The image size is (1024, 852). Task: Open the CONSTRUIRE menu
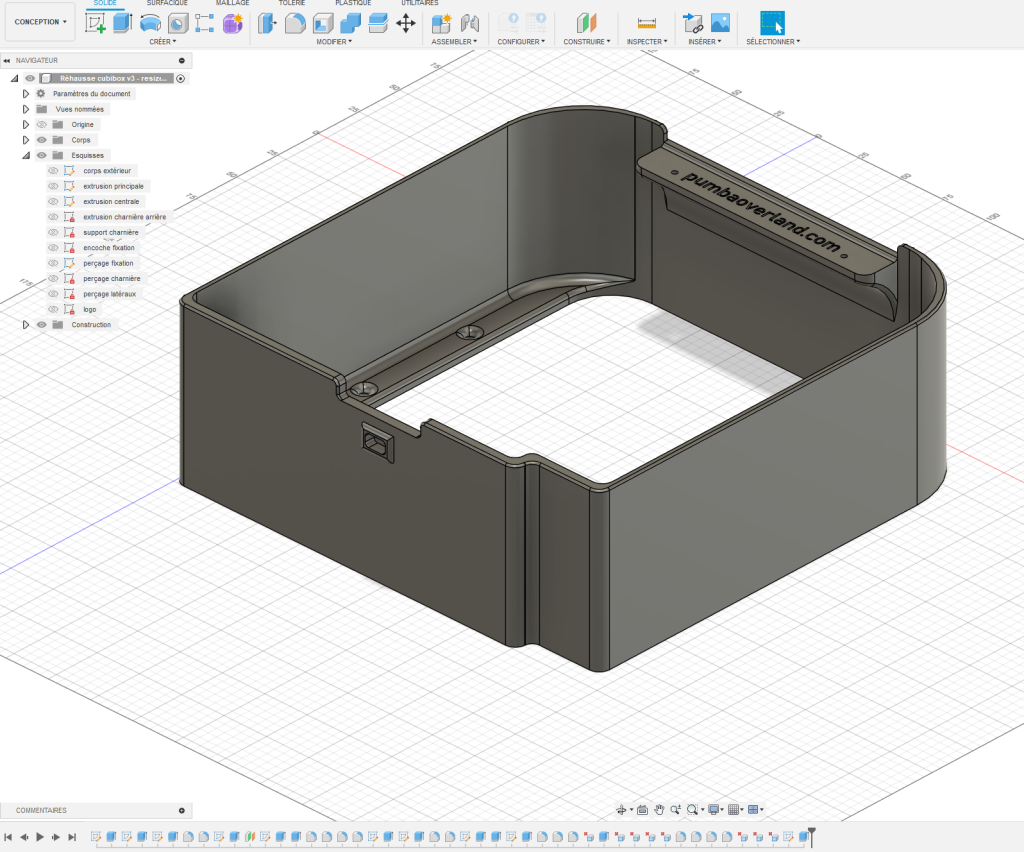tap(586, 42)
